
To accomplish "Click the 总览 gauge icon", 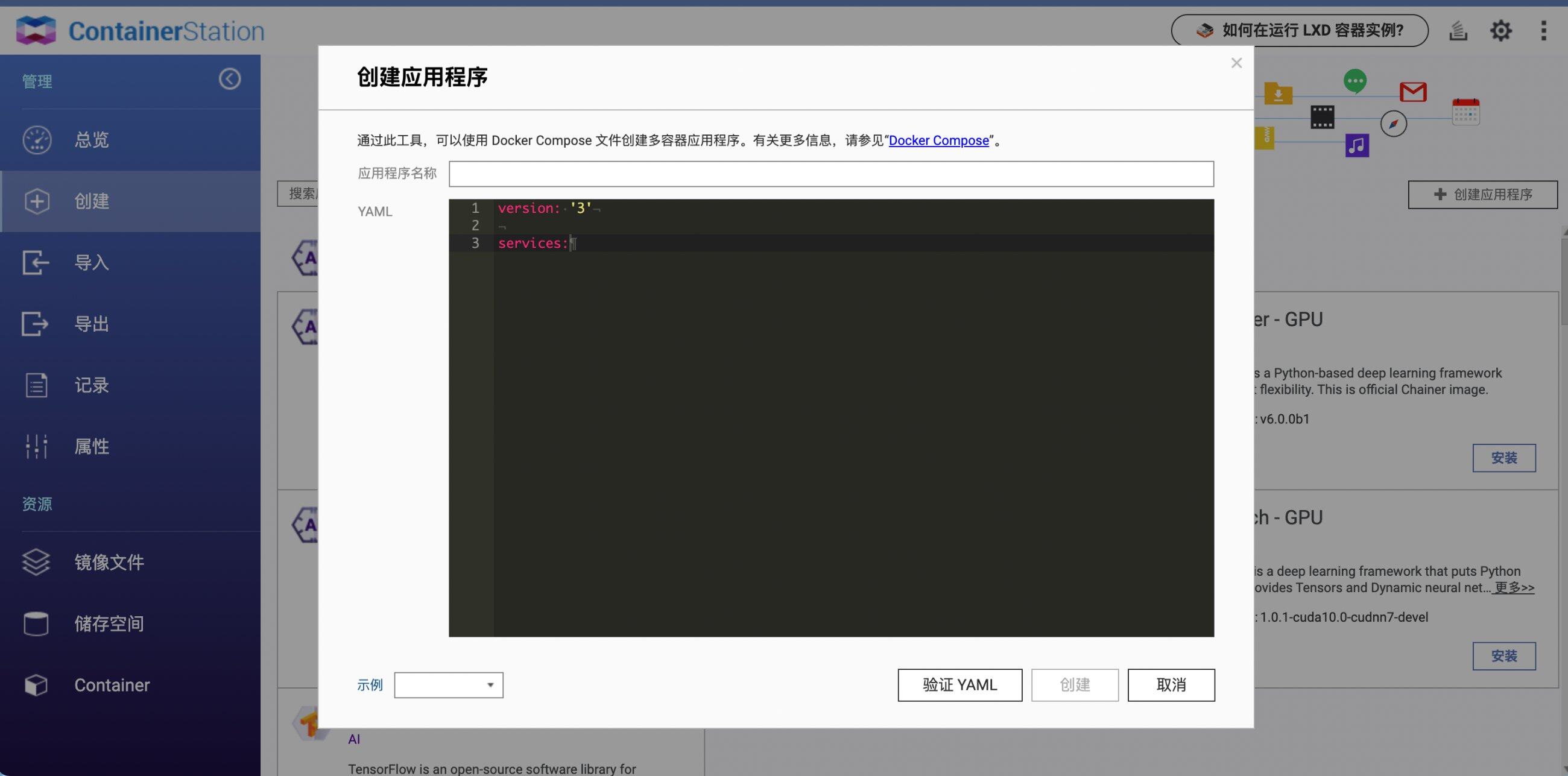I will tap(37, 140).
